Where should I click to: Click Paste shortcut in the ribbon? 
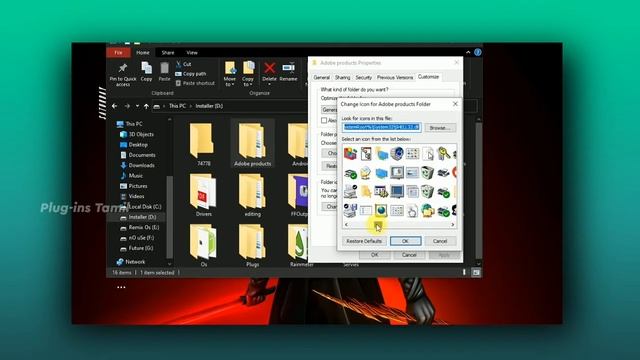(195, 83)
